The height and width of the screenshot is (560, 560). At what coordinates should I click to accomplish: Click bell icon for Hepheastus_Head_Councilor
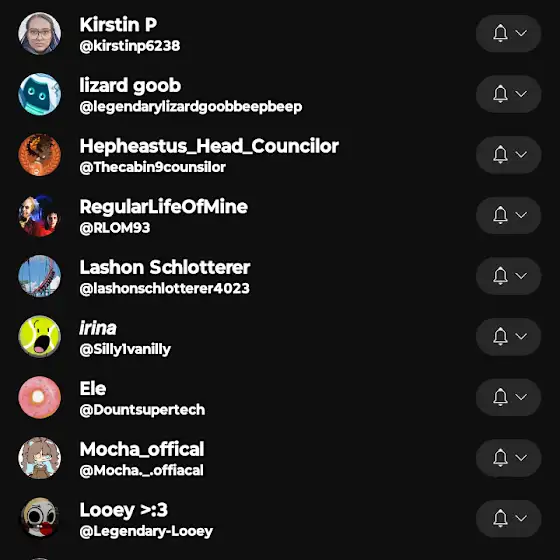coord(500,155)
